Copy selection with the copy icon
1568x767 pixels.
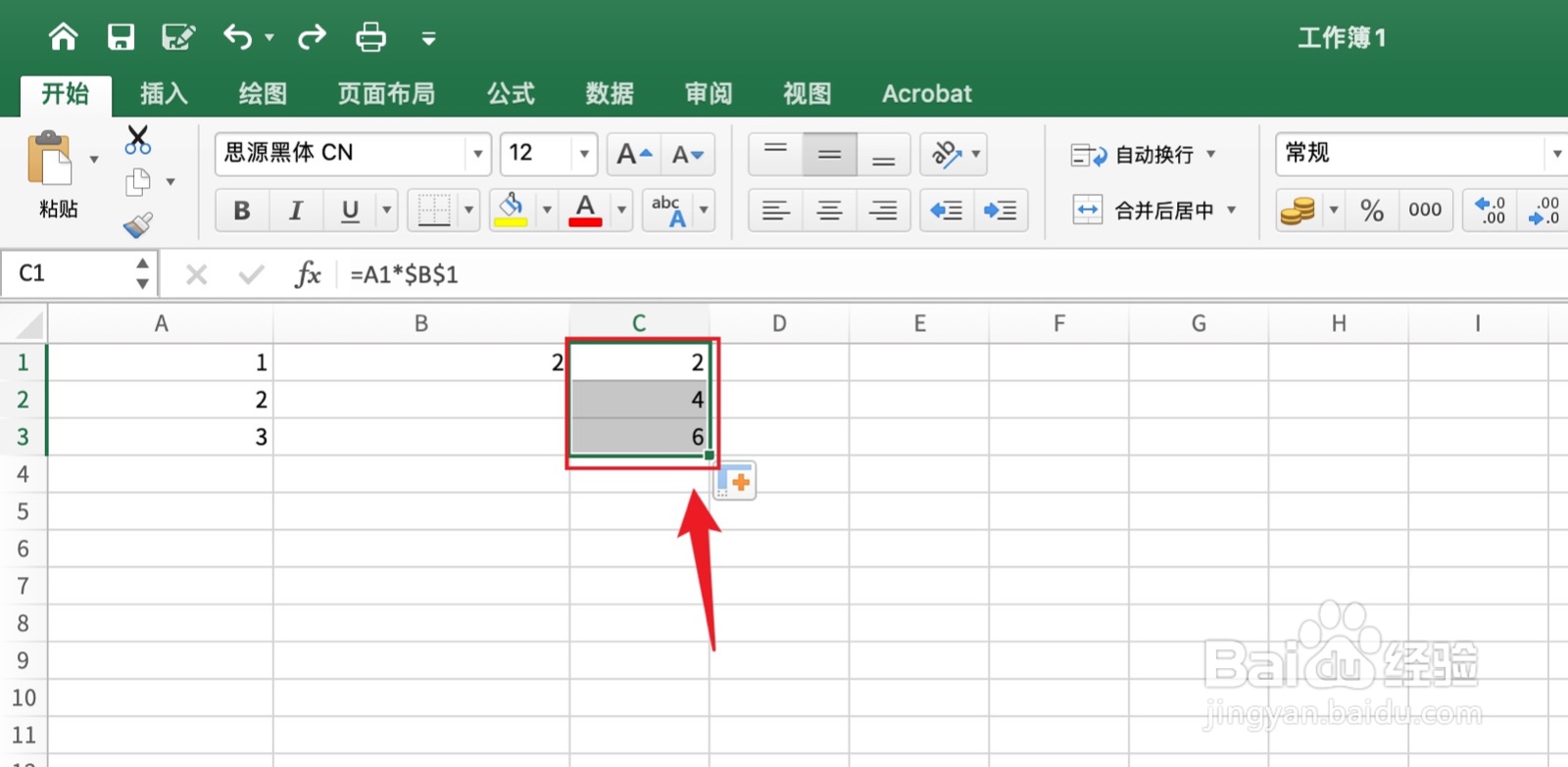pos(138,182)
